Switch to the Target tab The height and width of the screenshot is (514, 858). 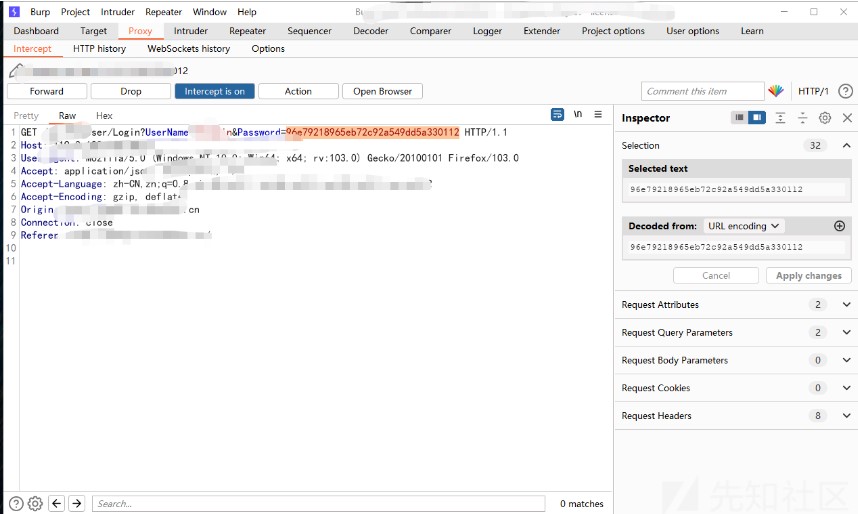click(94, 31)
